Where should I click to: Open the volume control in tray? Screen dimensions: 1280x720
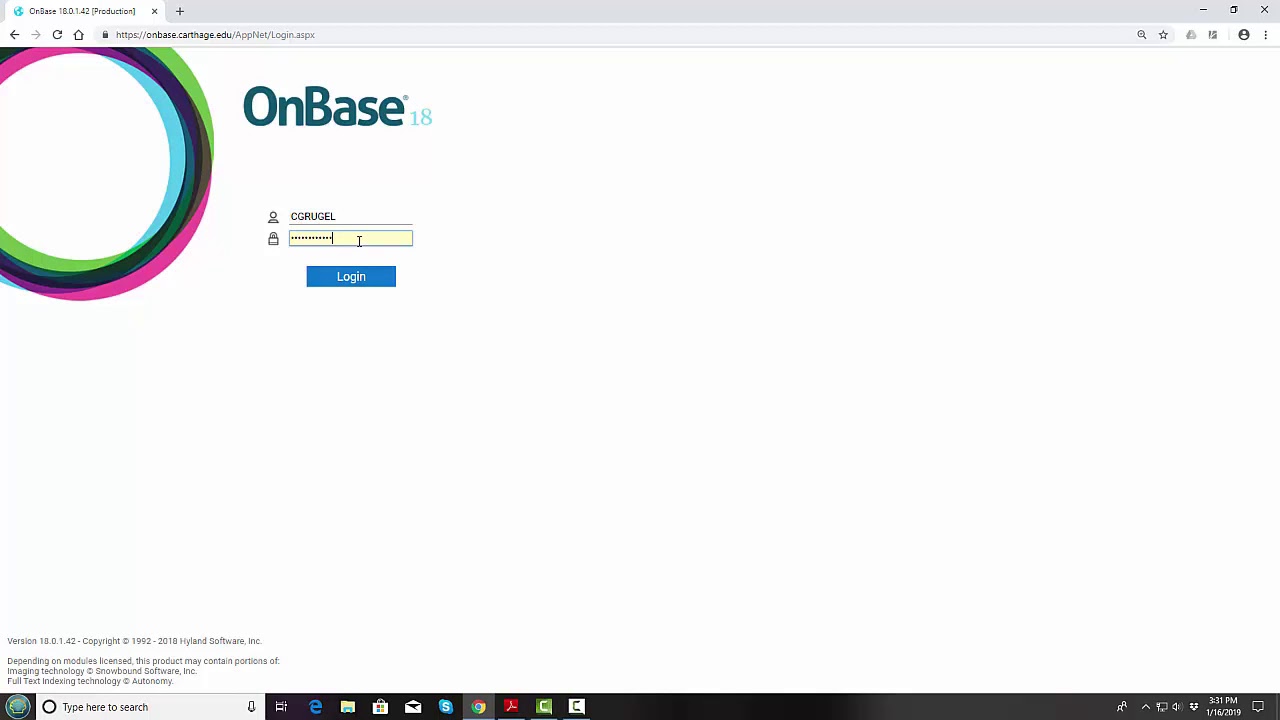(x=1177, y=707)
